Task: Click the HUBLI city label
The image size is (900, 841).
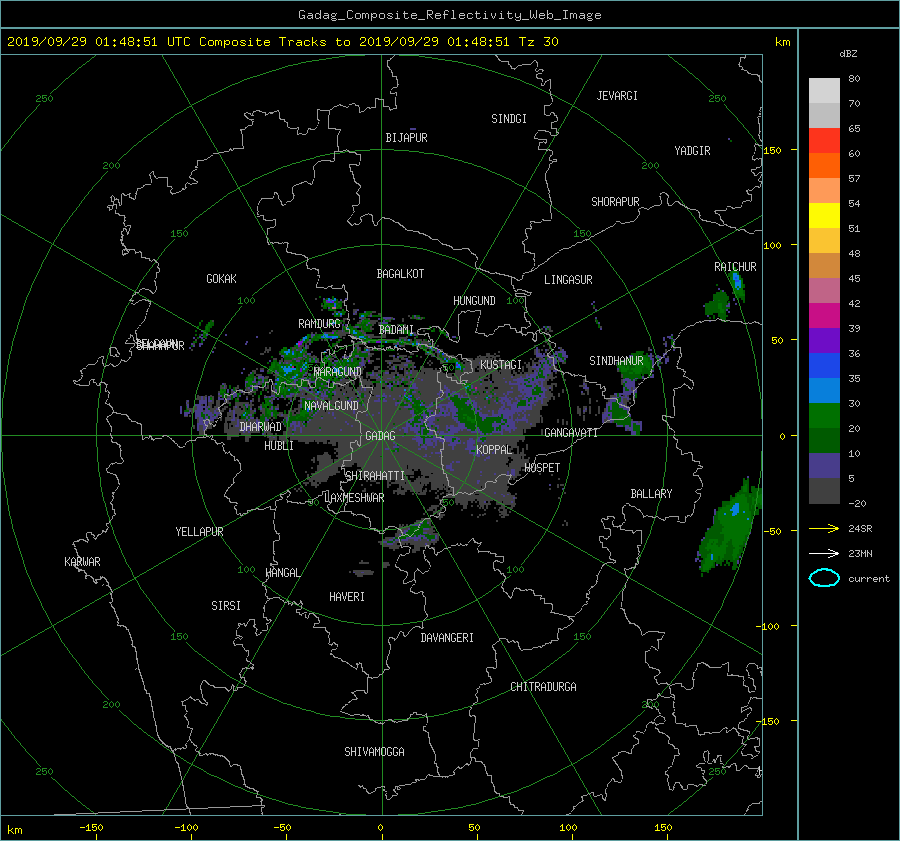Action: tap(278, 445)
